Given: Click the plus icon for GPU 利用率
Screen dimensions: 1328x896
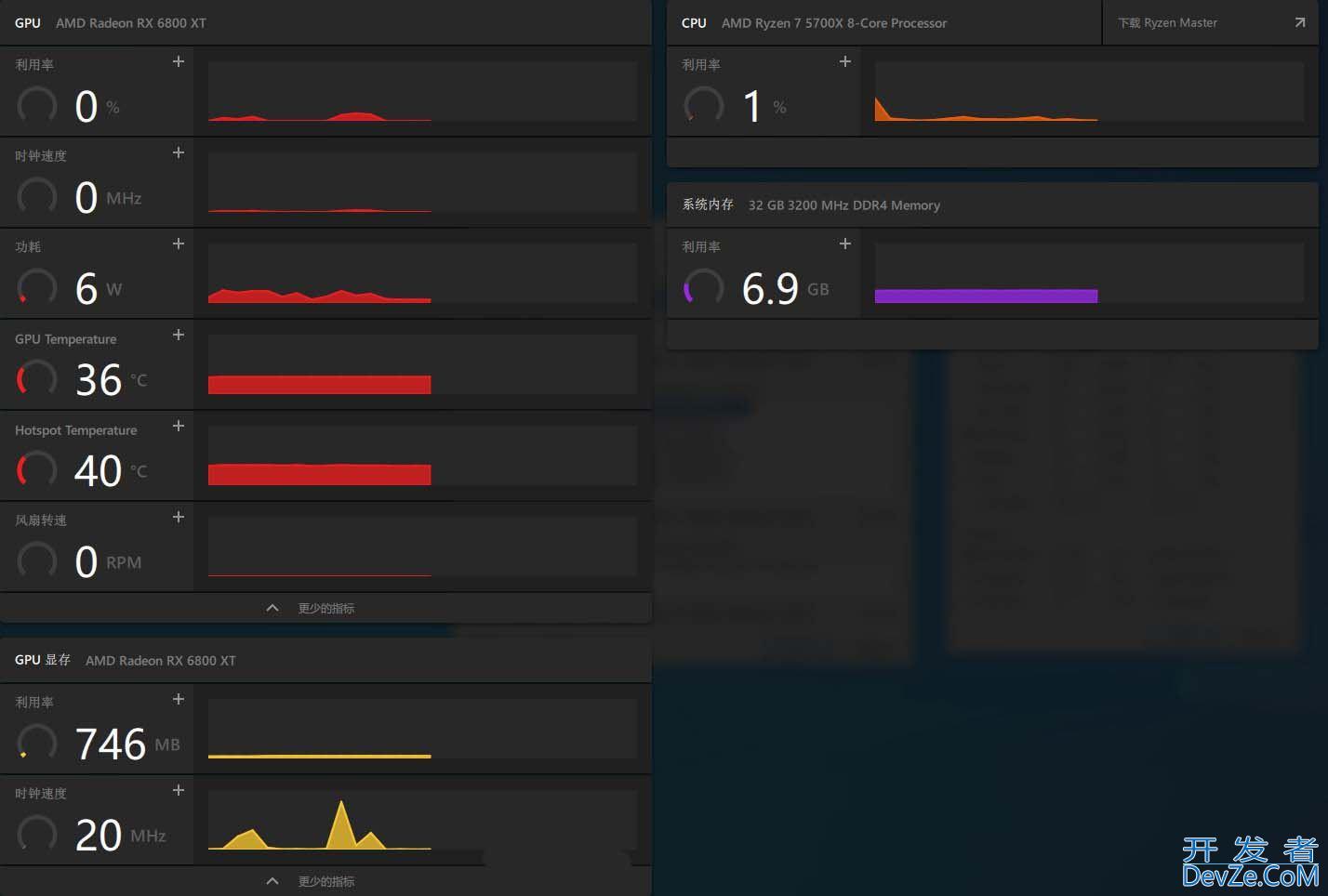Looking at the screenshot, I should [179, 61].
